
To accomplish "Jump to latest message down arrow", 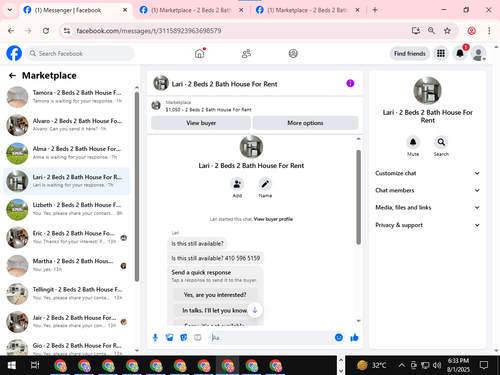I will coord(255,310).
